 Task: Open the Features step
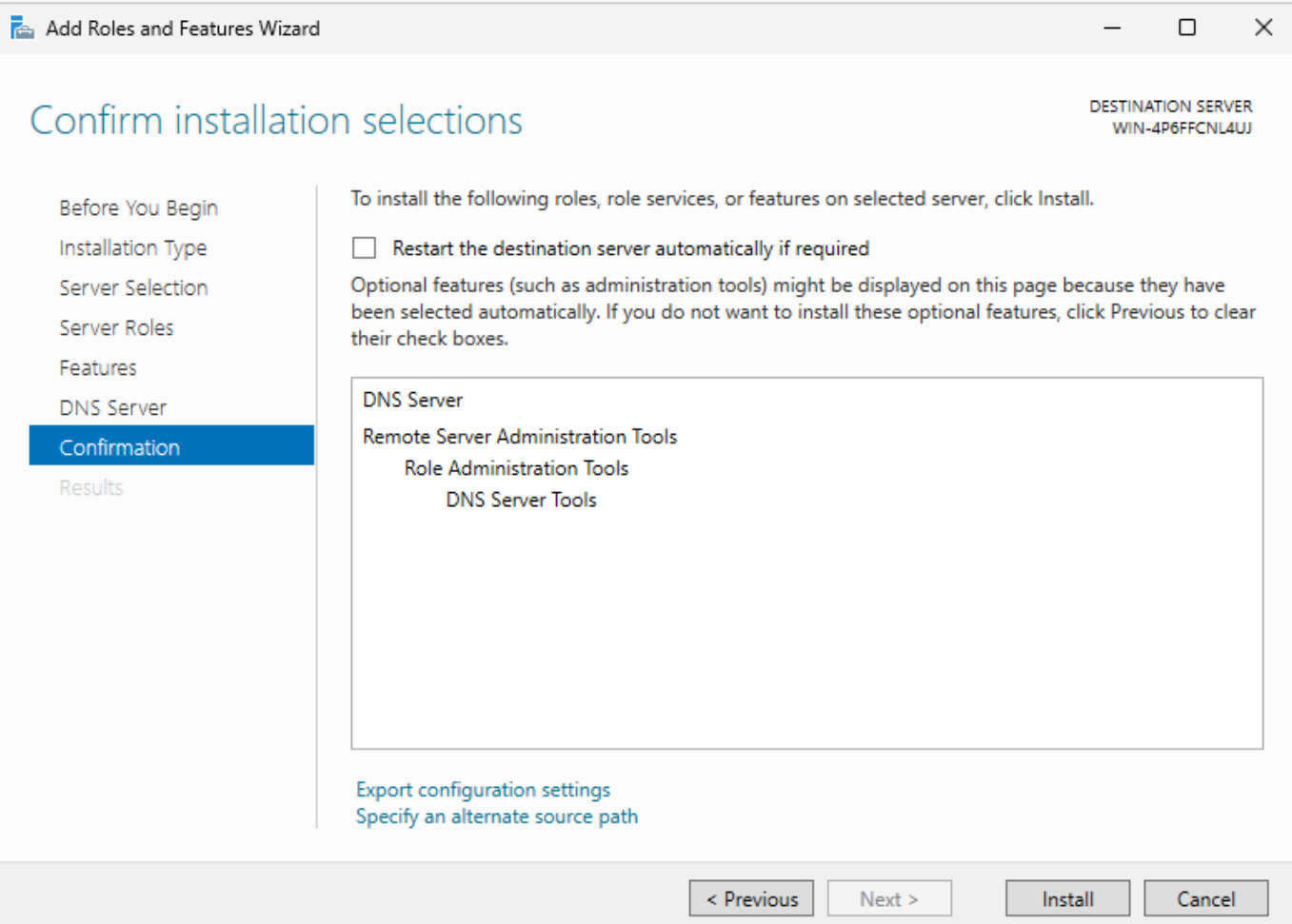[98, 368]
